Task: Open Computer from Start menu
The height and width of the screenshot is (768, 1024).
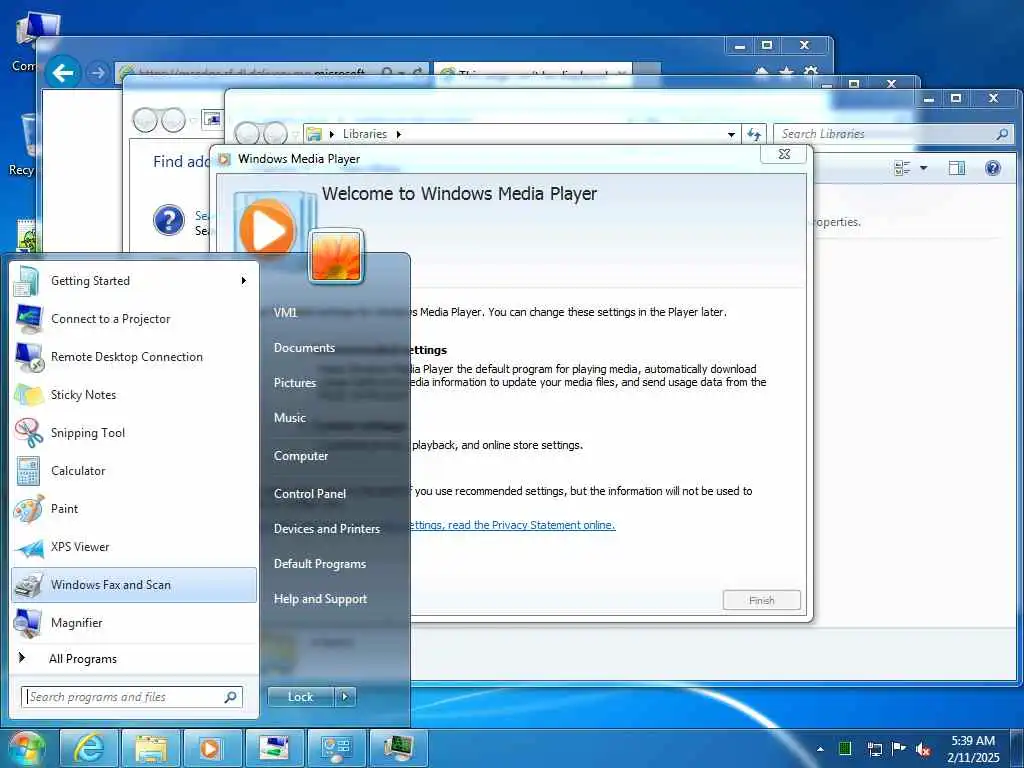Action: [300, 456]
